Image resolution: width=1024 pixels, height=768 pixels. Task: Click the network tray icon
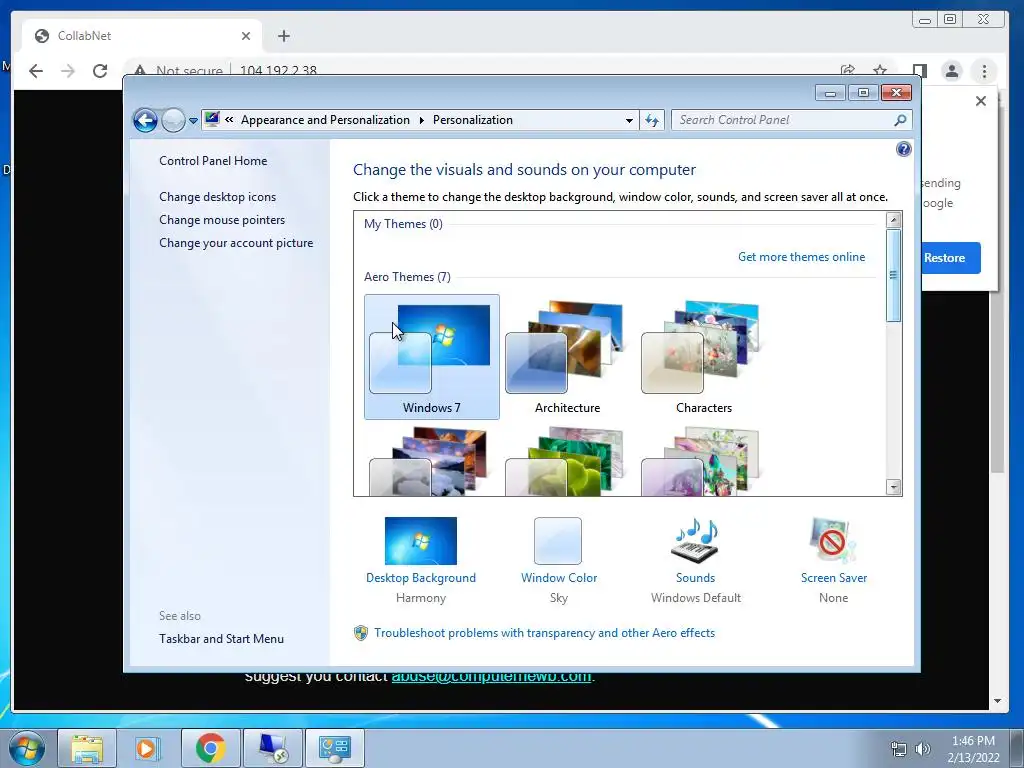click(899, 749)
